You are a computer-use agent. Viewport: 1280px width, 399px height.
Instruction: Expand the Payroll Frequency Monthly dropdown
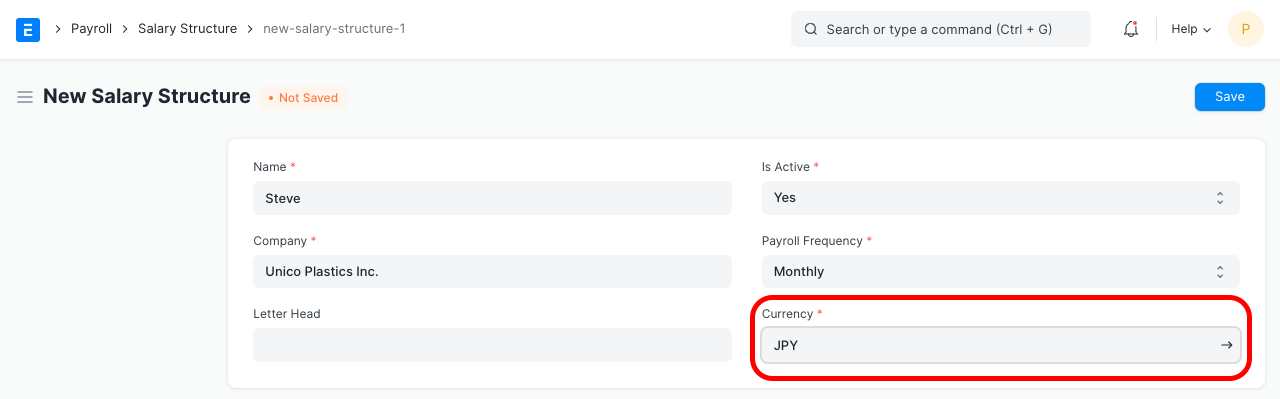click(1001, 271)
